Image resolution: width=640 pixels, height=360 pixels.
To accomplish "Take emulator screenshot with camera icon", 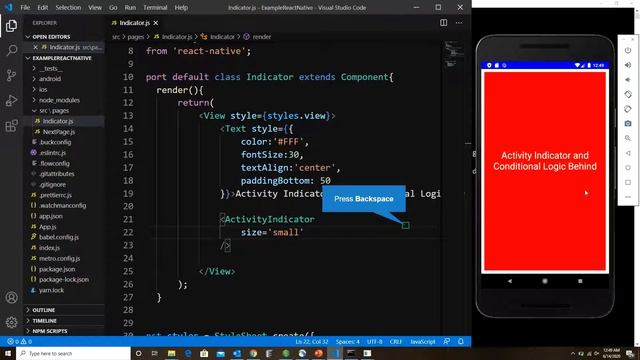I will pyautogui.click(x=628, y=123).
